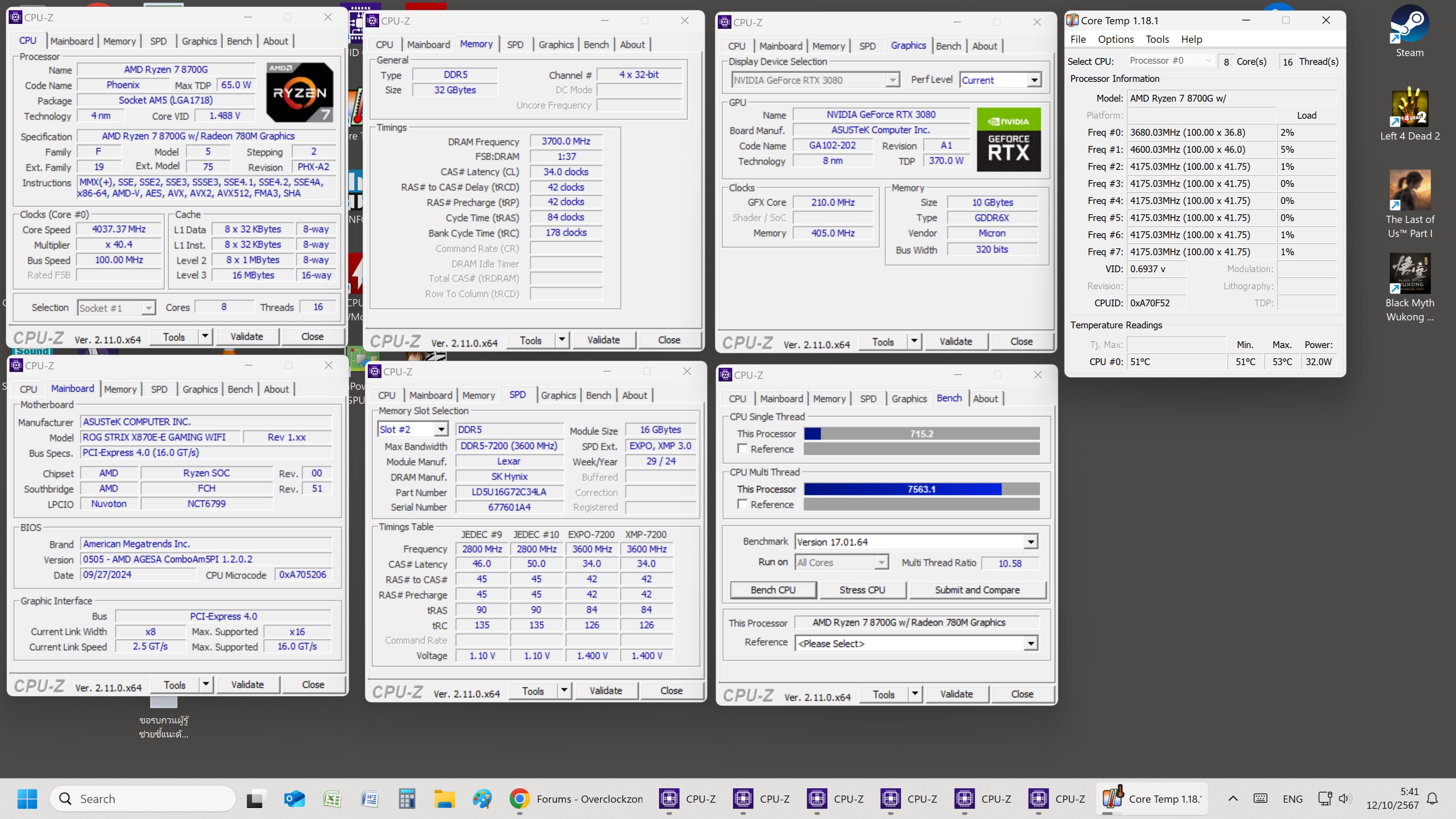Launch Excel from the taskbar

332,798
